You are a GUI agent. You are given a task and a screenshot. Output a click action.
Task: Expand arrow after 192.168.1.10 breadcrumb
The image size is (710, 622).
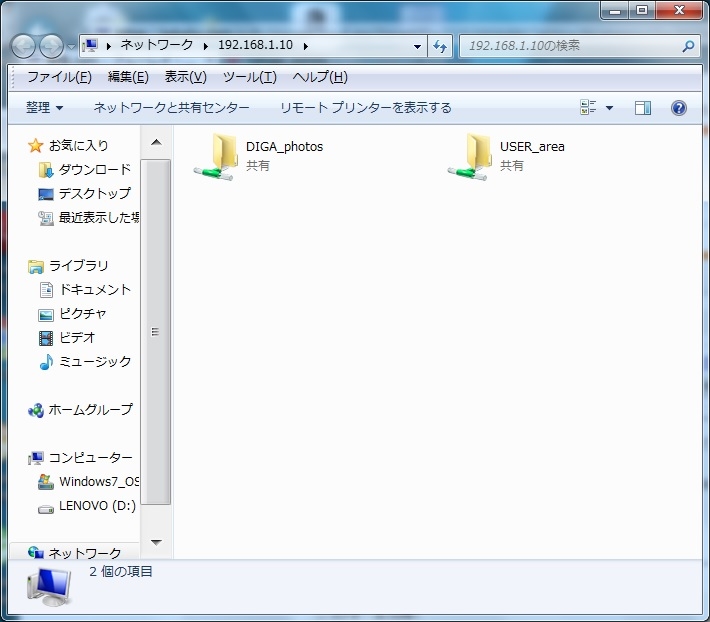pyautogui.click(x=306, y=46)
